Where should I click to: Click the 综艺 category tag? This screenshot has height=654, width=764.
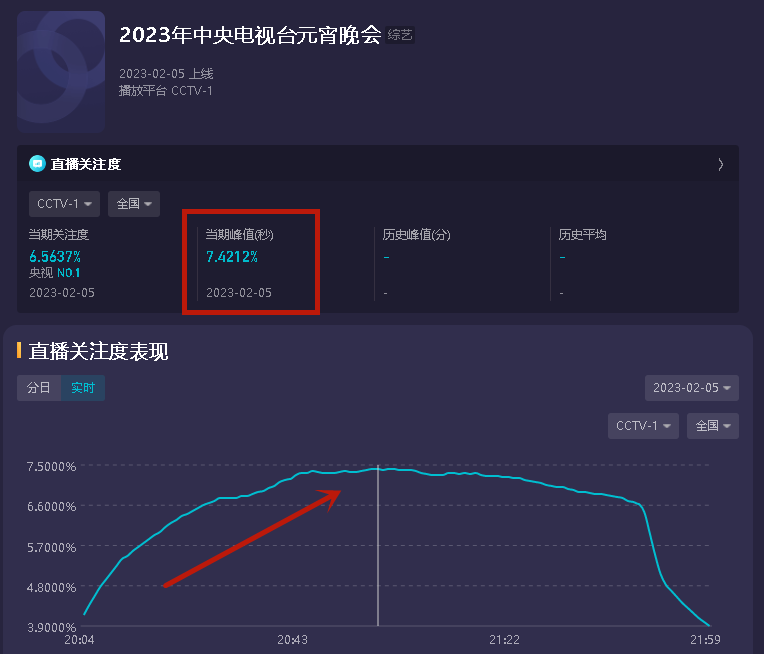point(400,35)
